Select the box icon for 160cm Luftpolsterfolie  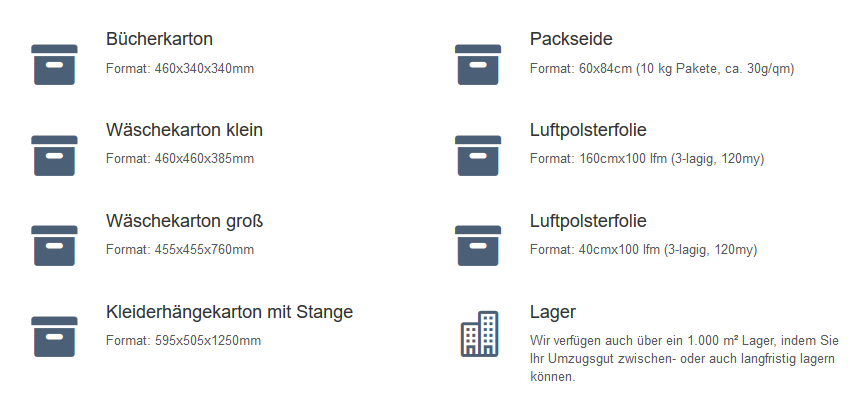pos(478,156)
